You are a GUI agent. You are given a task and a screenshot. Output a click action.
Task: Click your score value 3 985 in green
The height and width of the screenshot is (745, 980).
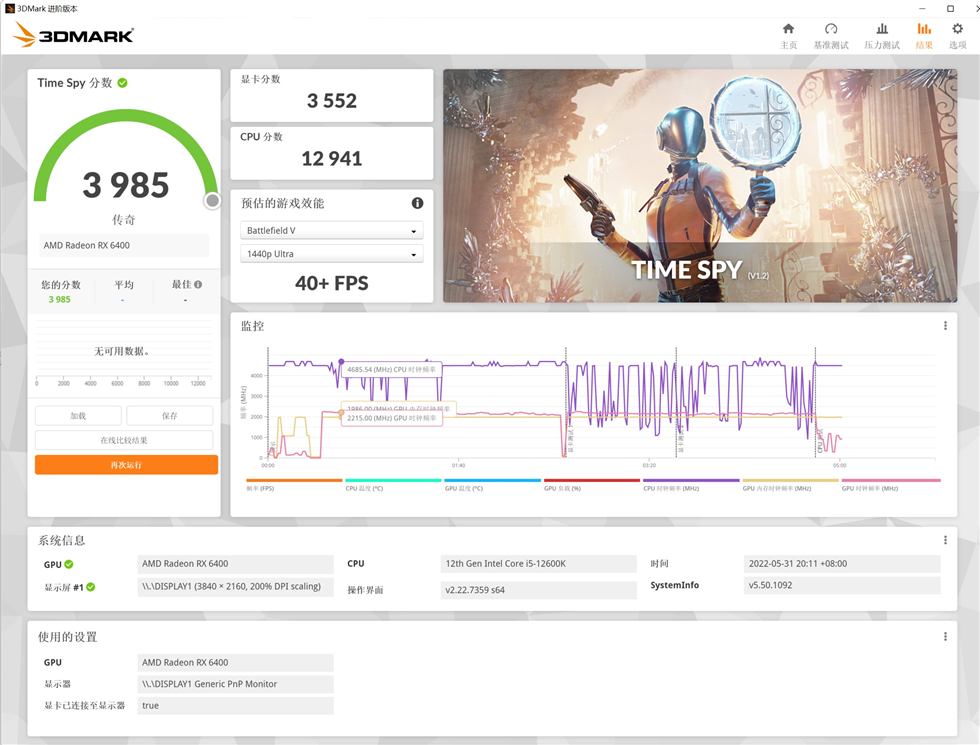[59, 299]
